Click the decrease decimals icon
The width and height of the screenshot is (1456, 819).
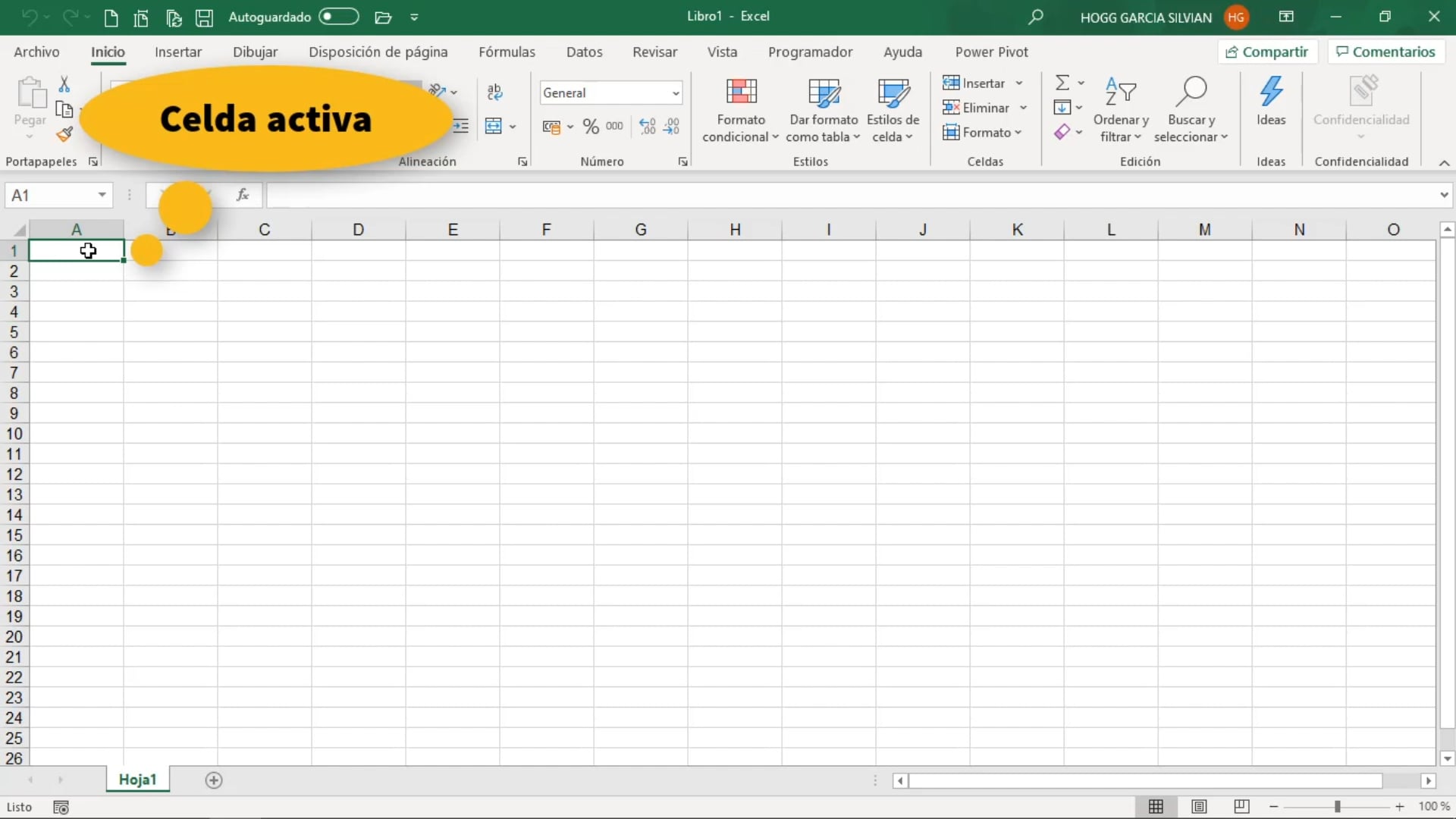coord(673,126)
